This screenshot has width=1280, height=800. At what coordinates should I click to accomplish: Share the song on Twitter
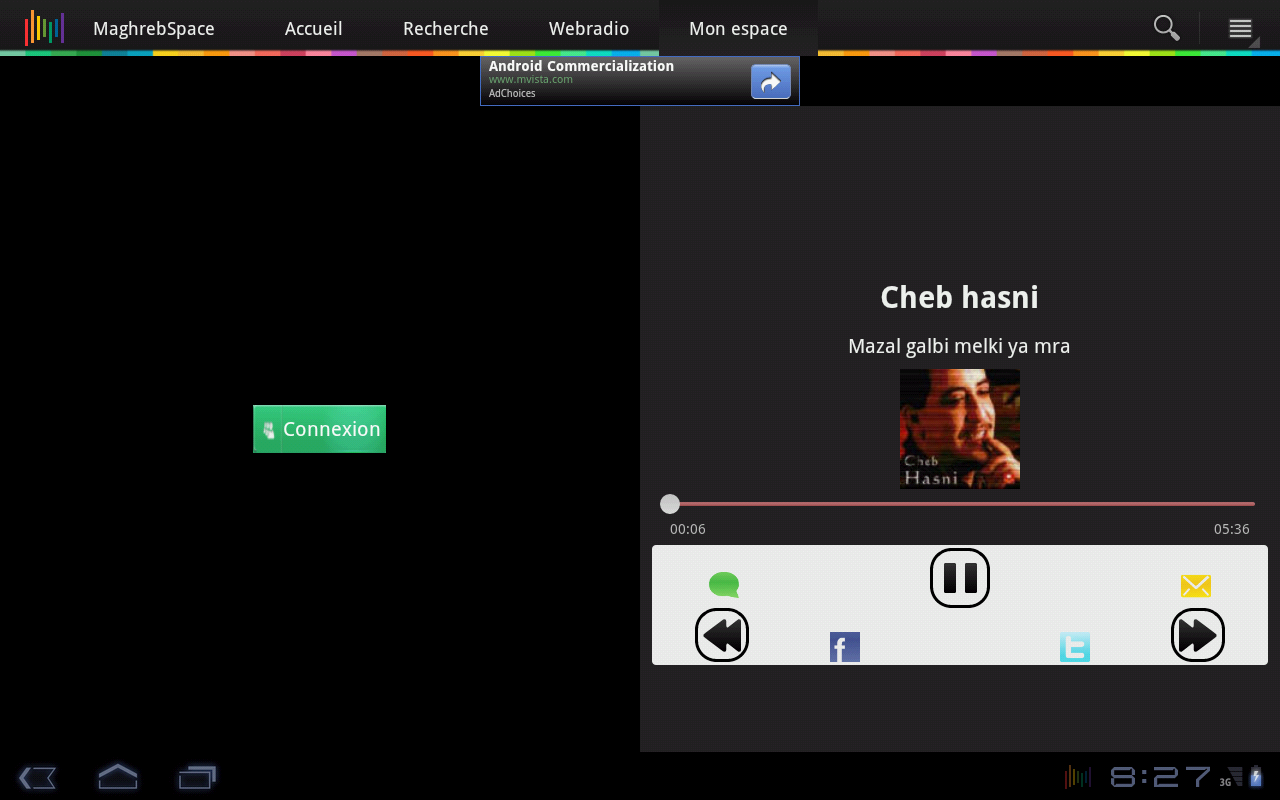coord(1075,647)
